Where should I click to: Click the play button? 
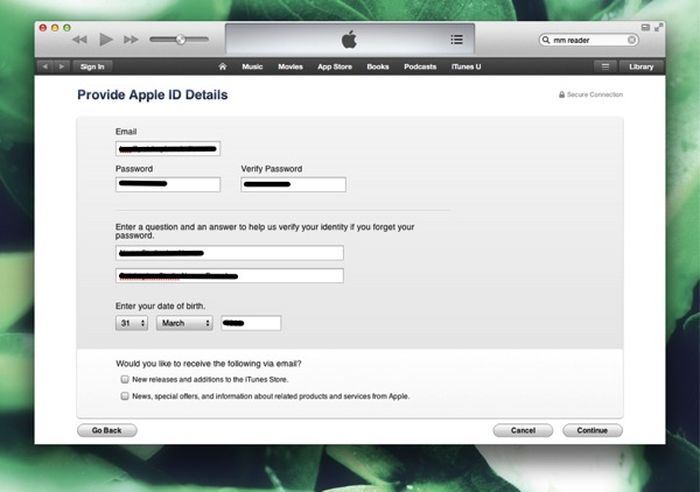coord(106,40)
